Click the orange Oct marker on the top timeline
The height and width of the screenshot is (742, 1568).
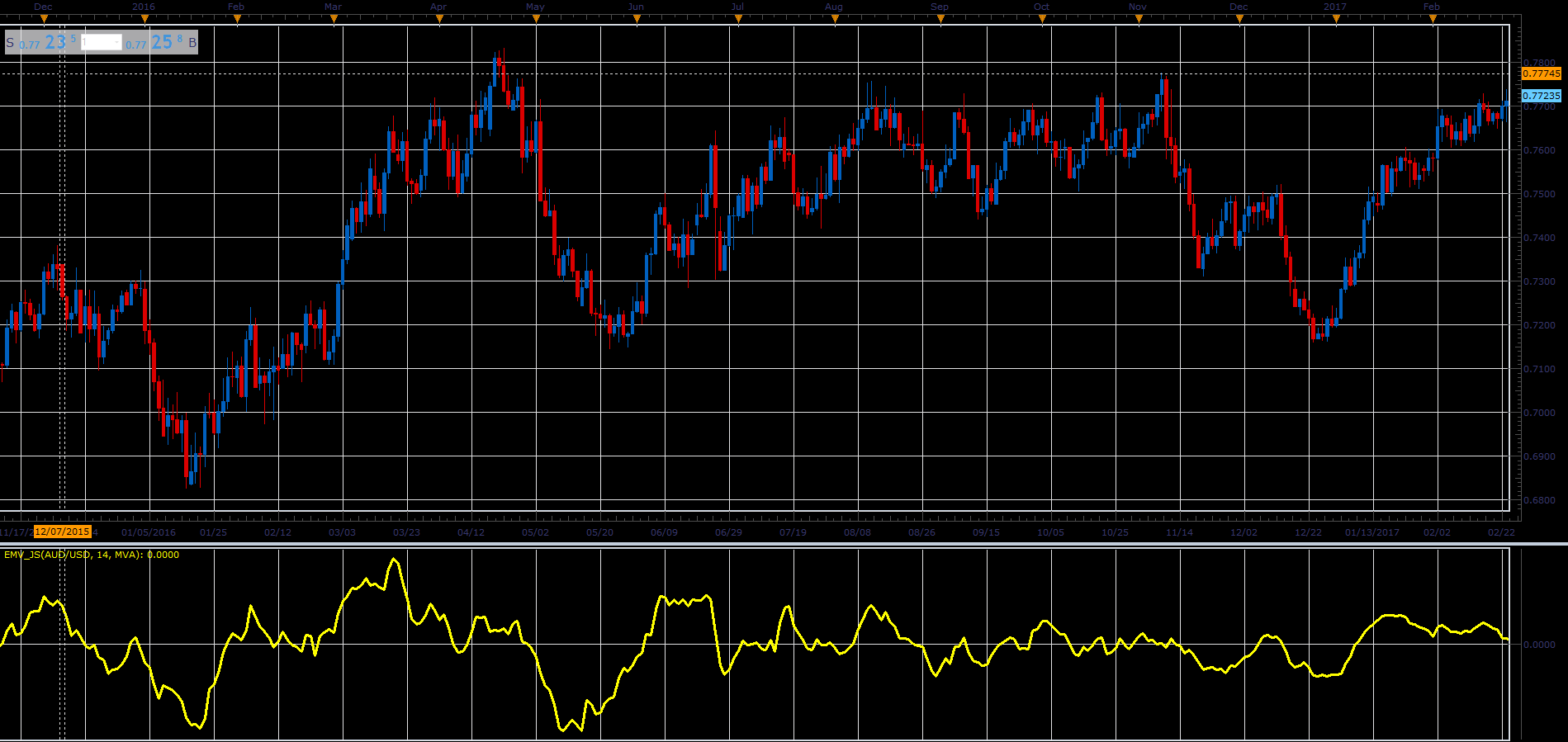1043,19
